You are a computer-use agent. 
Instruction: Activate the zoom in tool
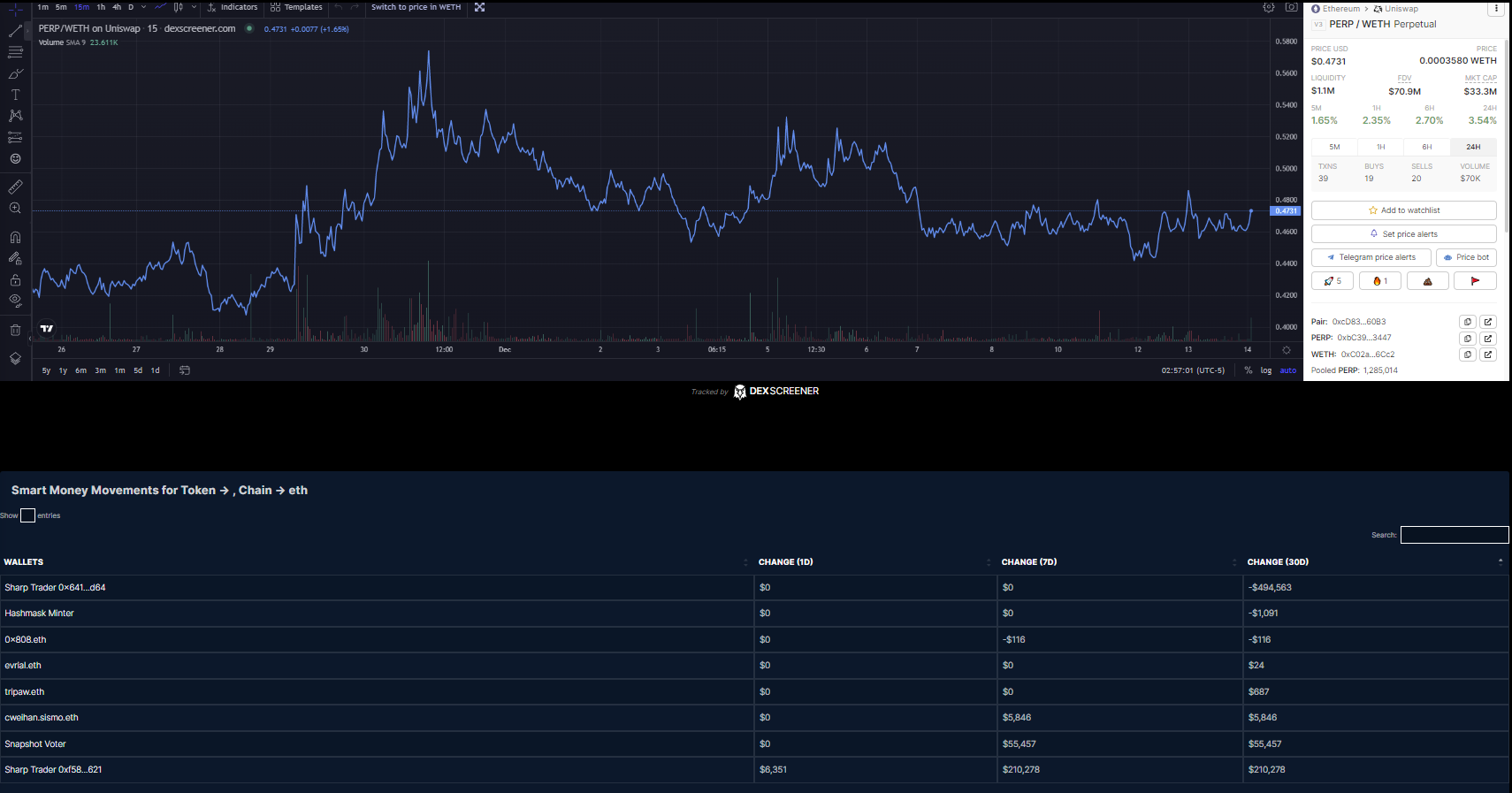point(15,209)
